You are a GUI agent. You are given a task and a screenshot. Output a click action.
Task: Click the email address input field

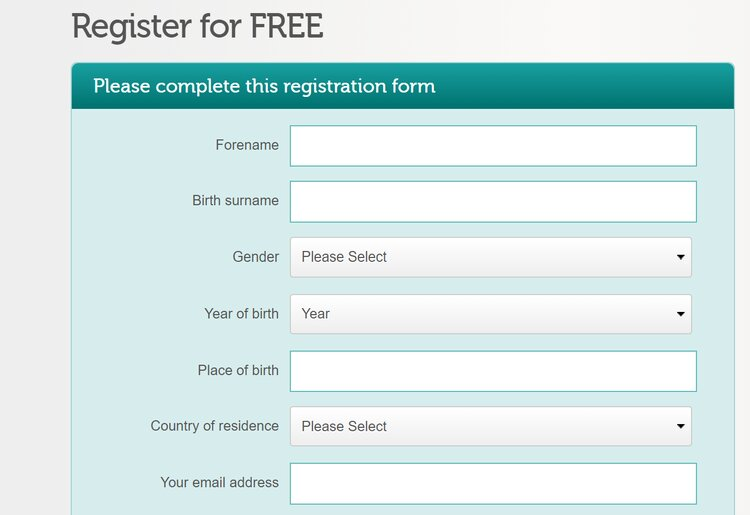[492, 483]
